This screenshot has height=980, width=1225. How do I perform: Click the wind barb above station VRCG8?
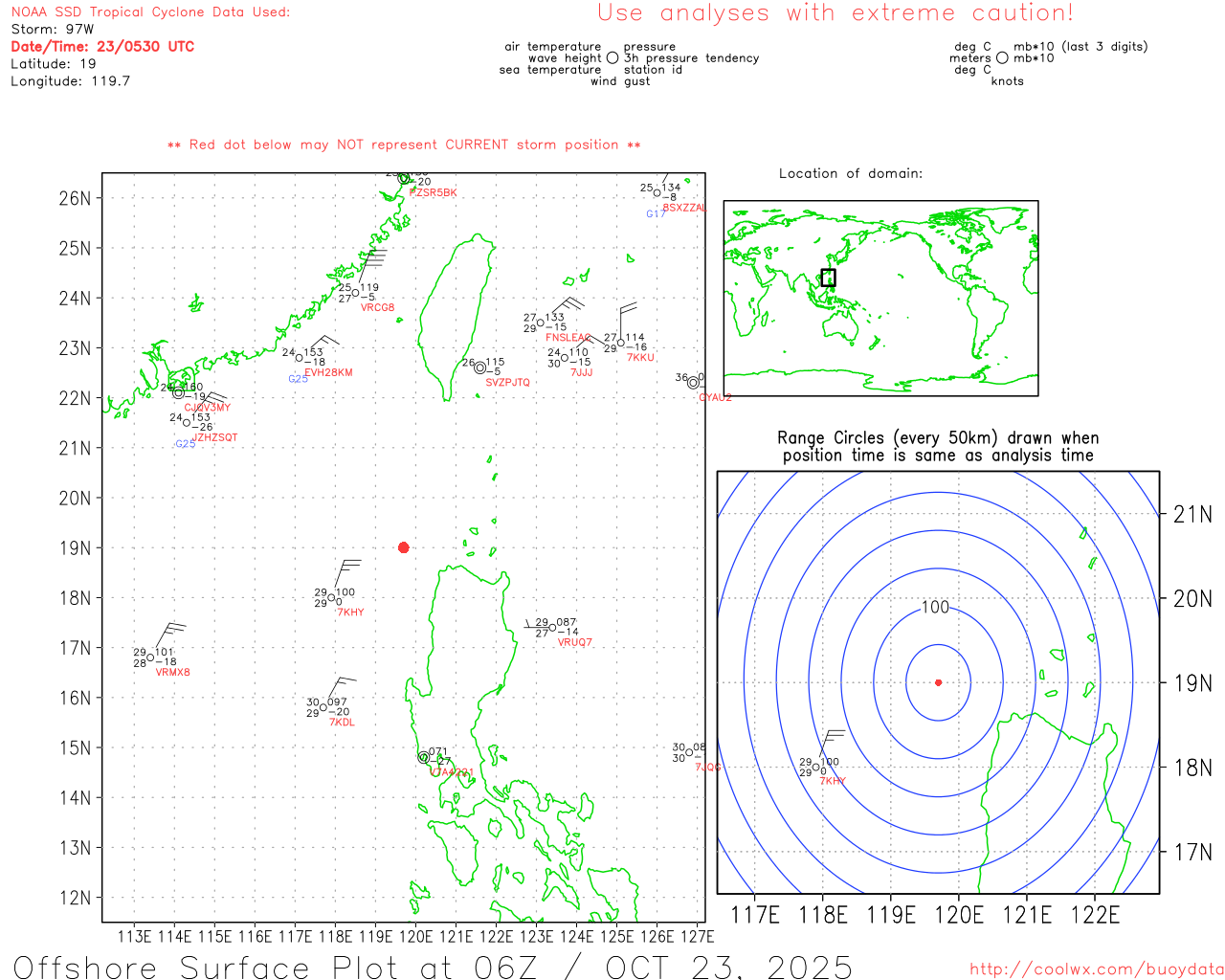tap(373, 264)
